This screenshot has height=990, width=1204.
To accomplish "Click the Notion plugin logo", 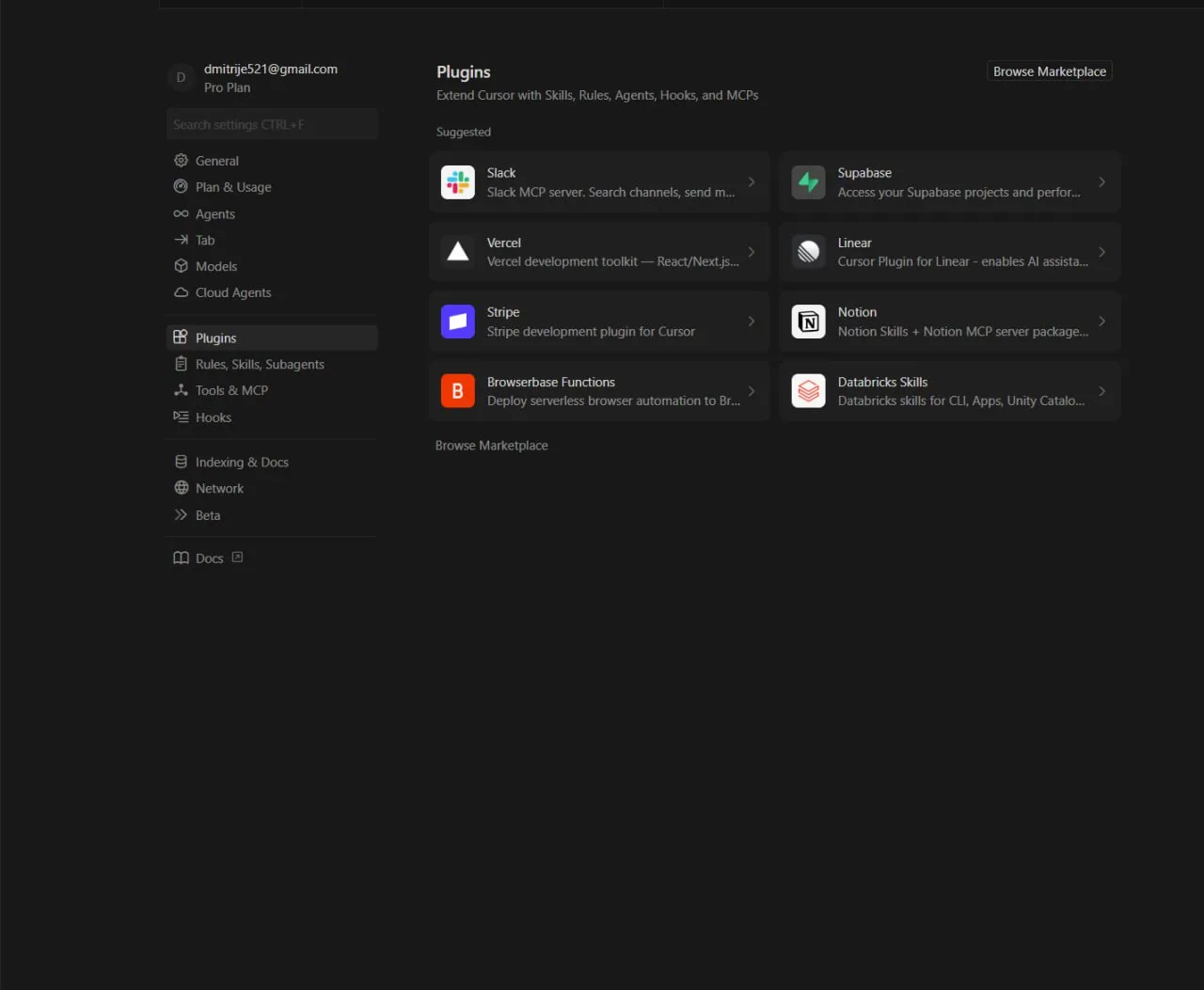I will point(809,322).
